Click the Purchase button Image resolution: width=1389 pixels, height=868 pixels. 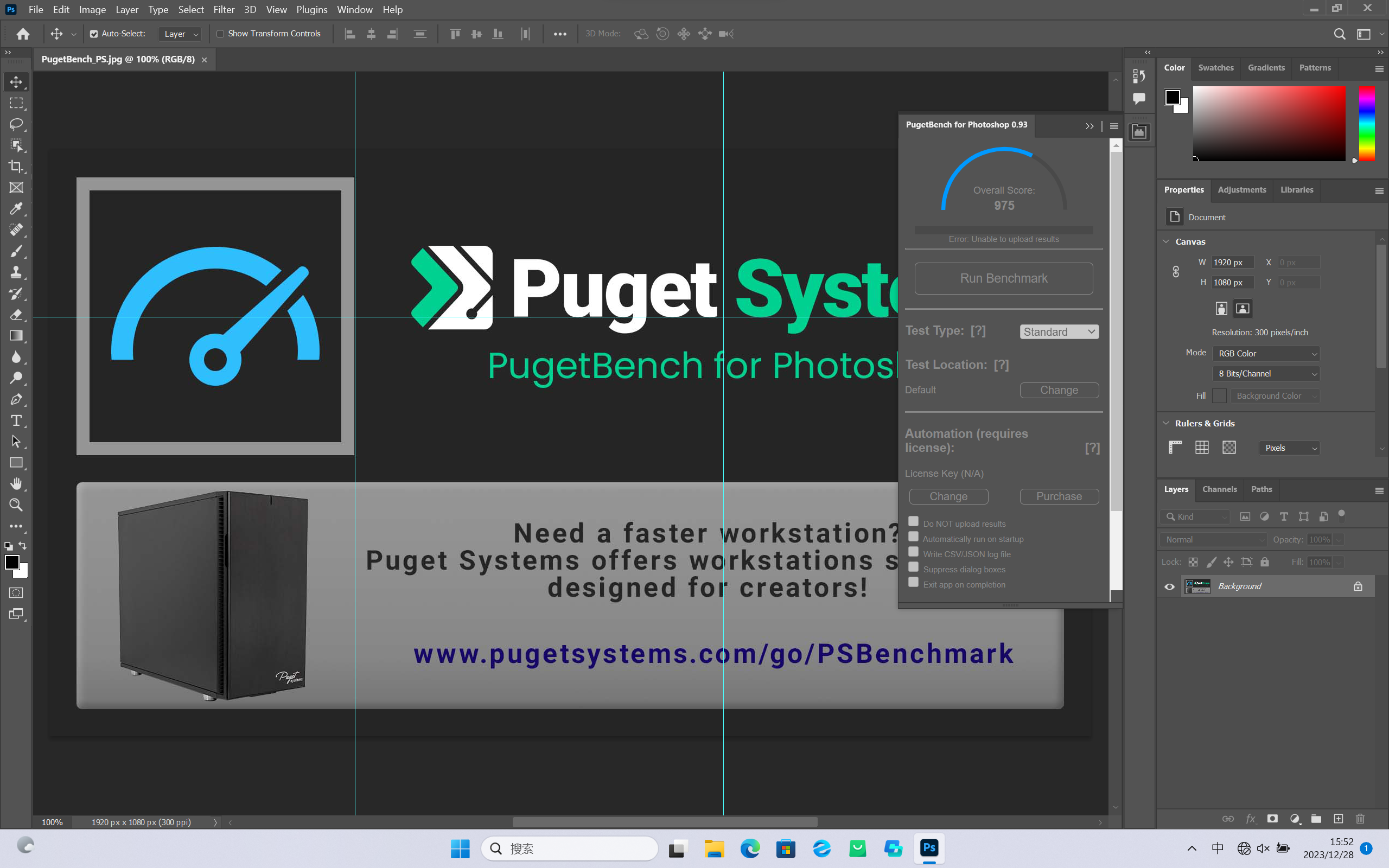pos(1059,496)
